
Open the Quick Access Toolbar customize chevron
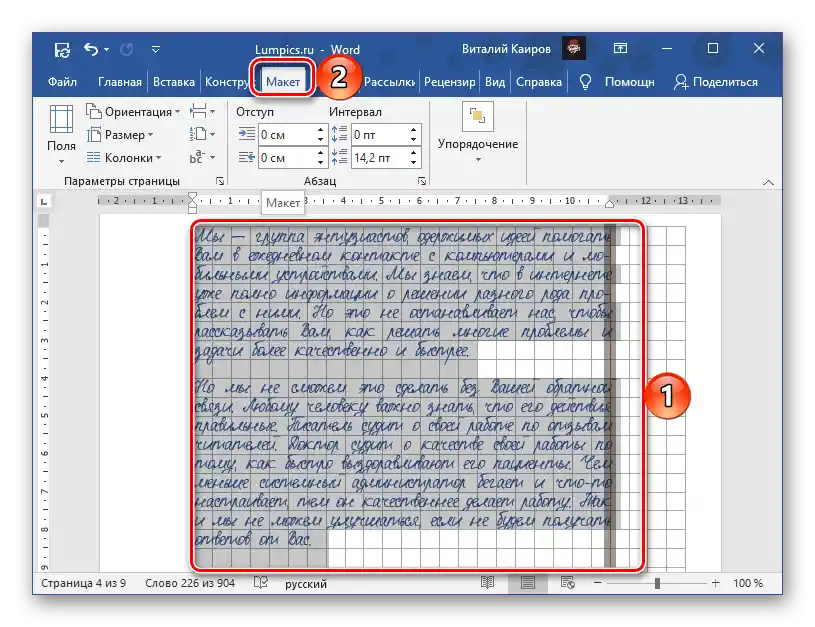[x=156, y=48]
